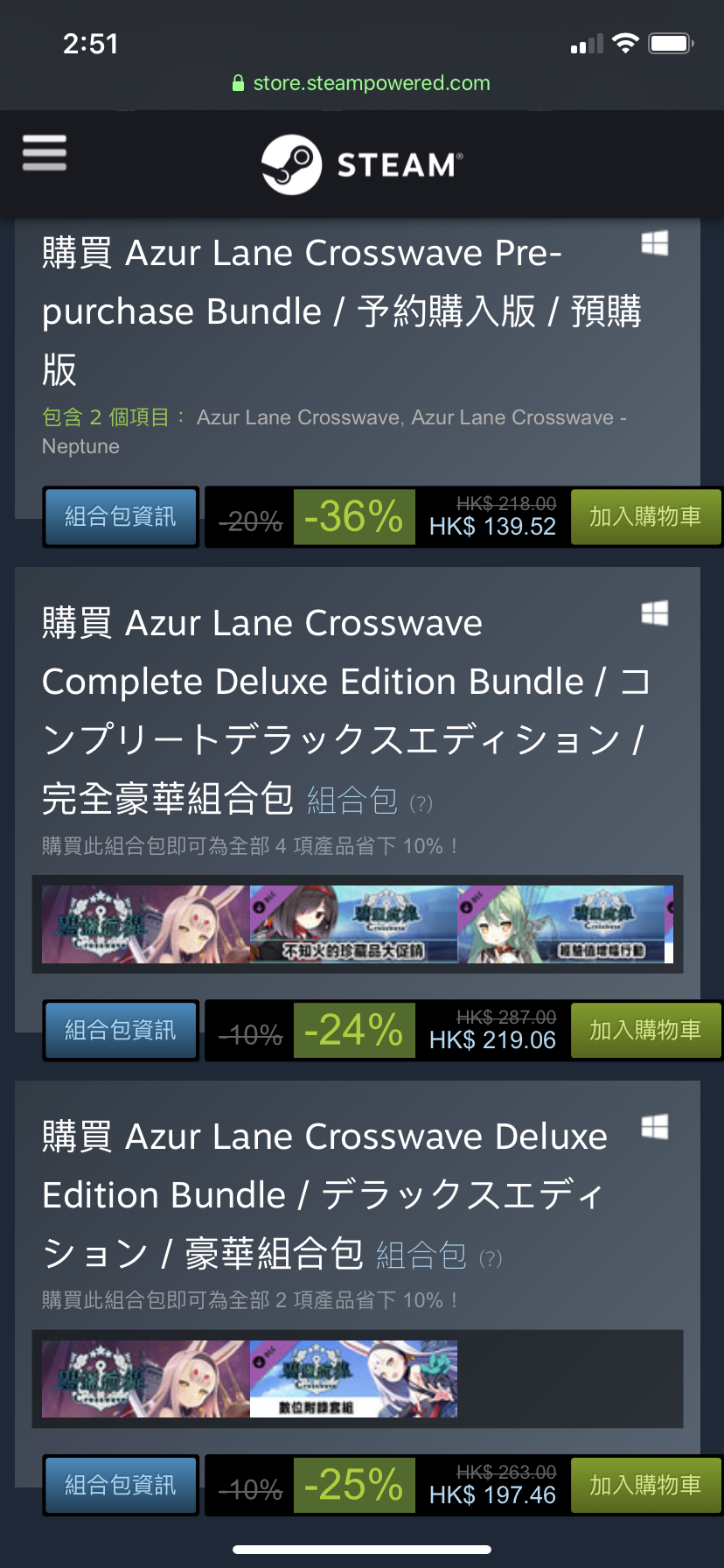
Task: Add the HK$ 219.06 bundle to cart
Action: coord(645,1031)
